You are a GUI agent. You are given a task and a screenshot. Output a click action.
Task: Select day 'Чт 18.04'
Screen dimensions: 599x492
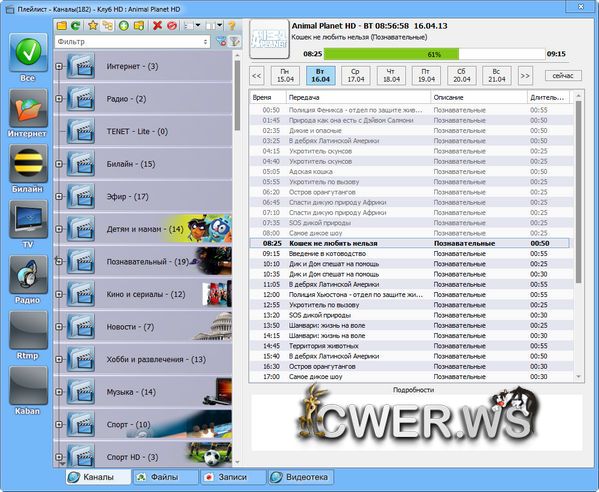391,75
